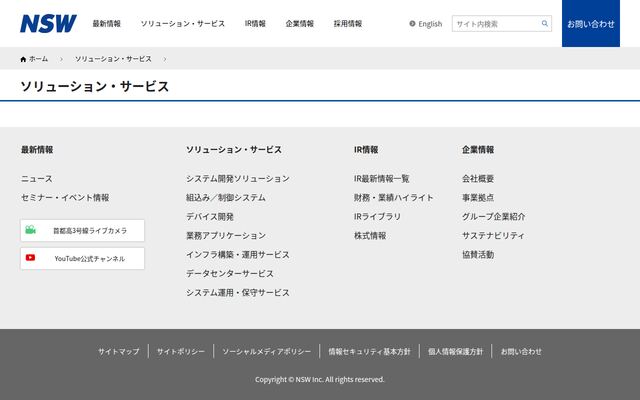Open ニュース link
Screen dimensions: 640x400
click(x=37, y=179)
